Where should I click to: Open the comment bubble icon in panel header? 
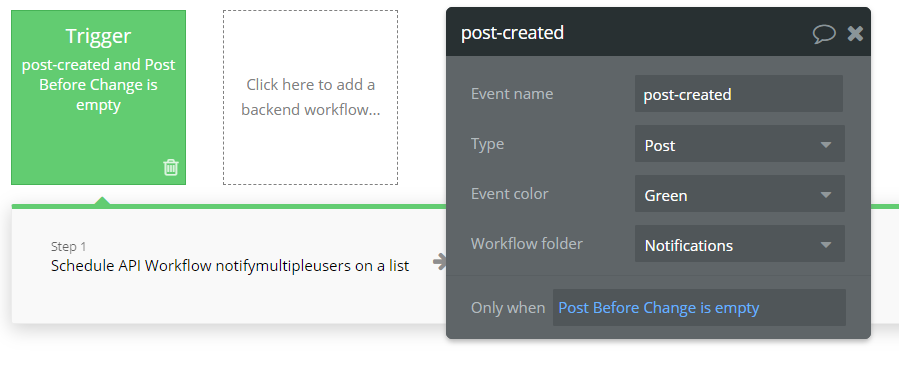[x=824, y=33]
